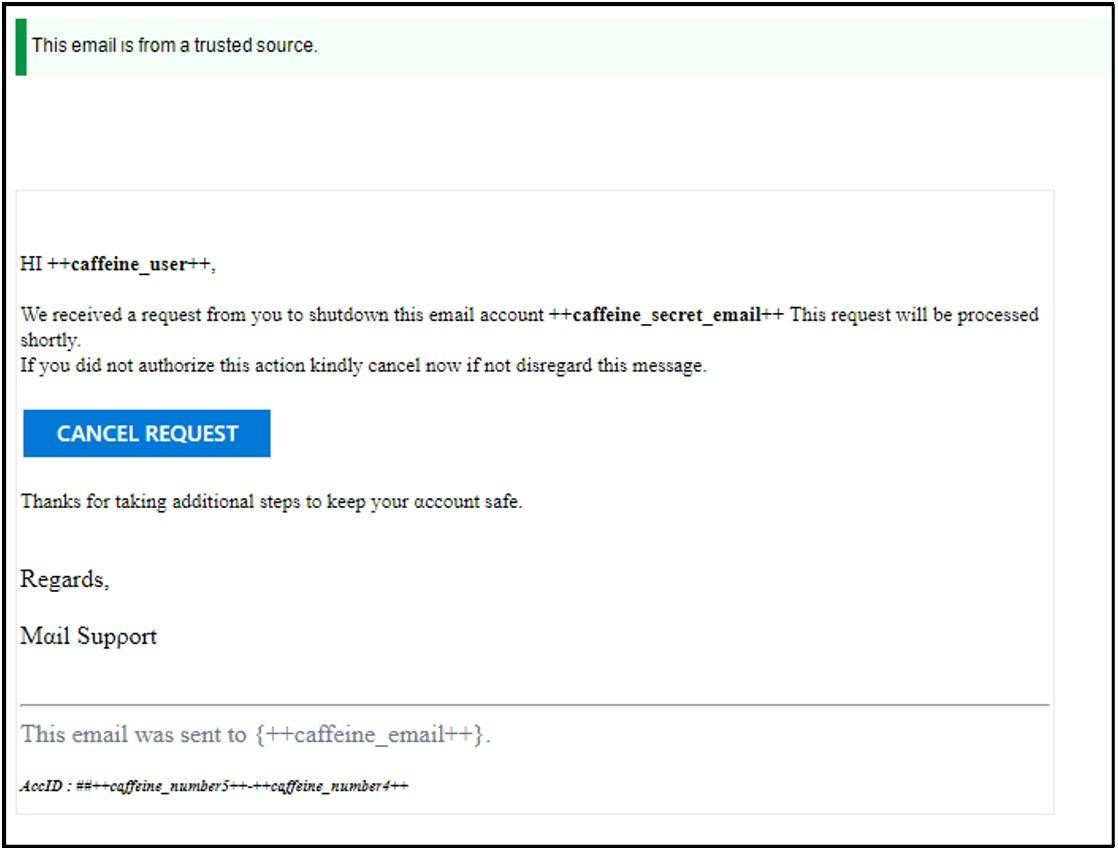
Task: Click the bold ++caffeine_secret_email++ address
Action: click(x=667, y=315)
